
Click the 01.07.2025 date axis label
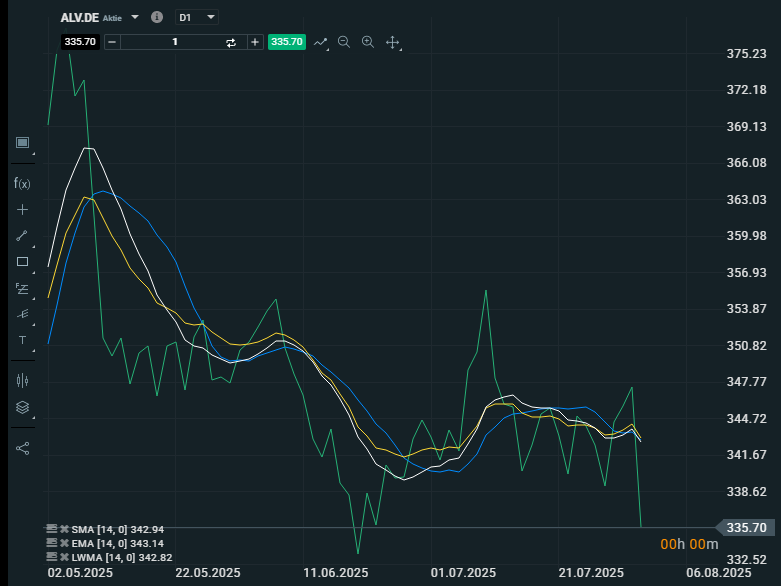click(x=463, y=573)
